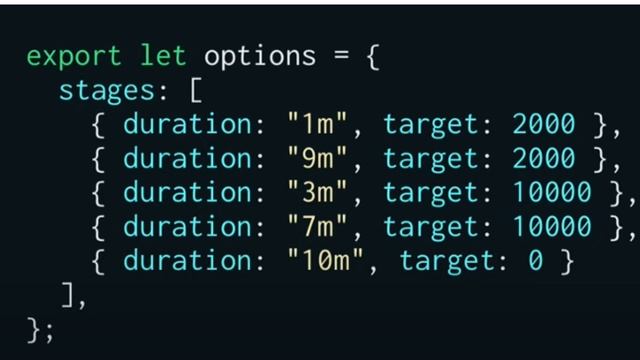Click the closing square bracket of stages

68,295
